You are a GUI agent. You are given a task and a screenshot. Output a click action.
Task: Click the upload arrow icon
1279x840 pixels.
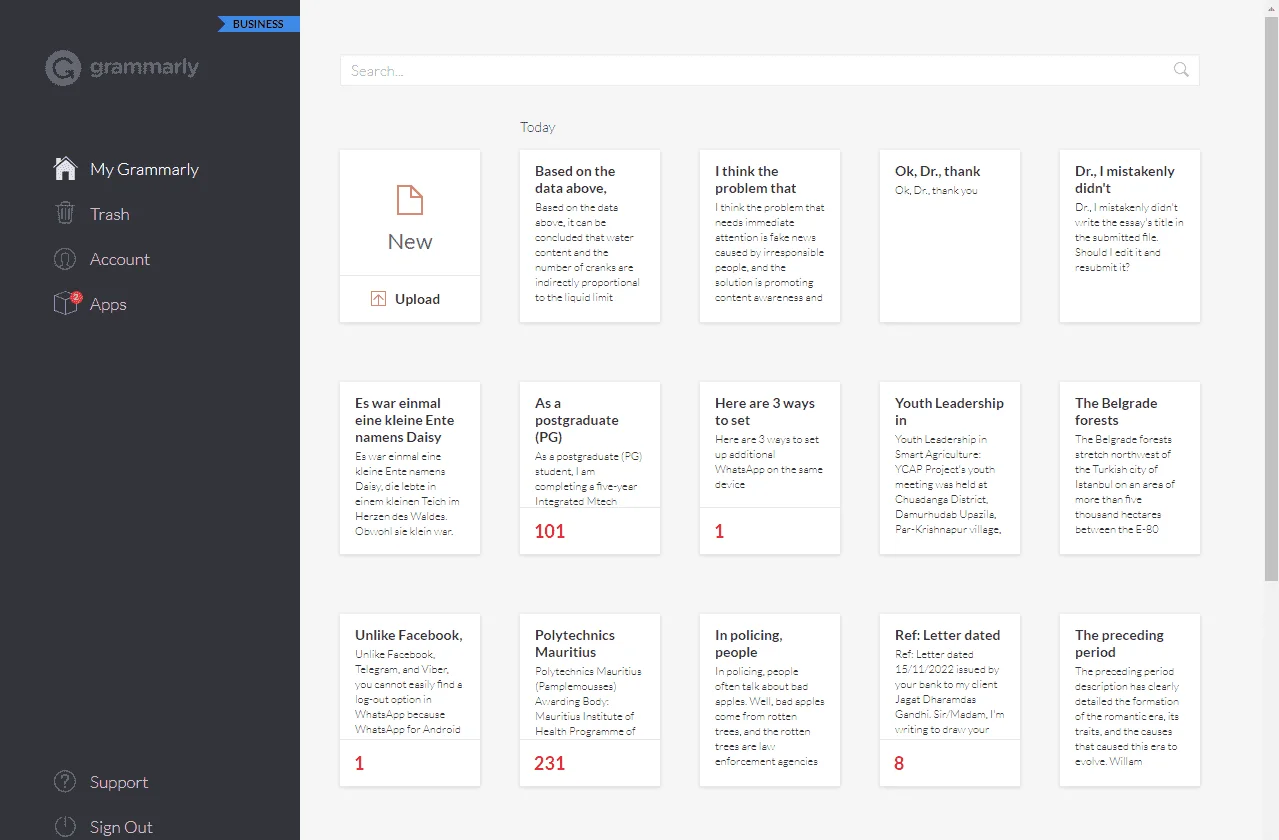(x=378, y=299)
